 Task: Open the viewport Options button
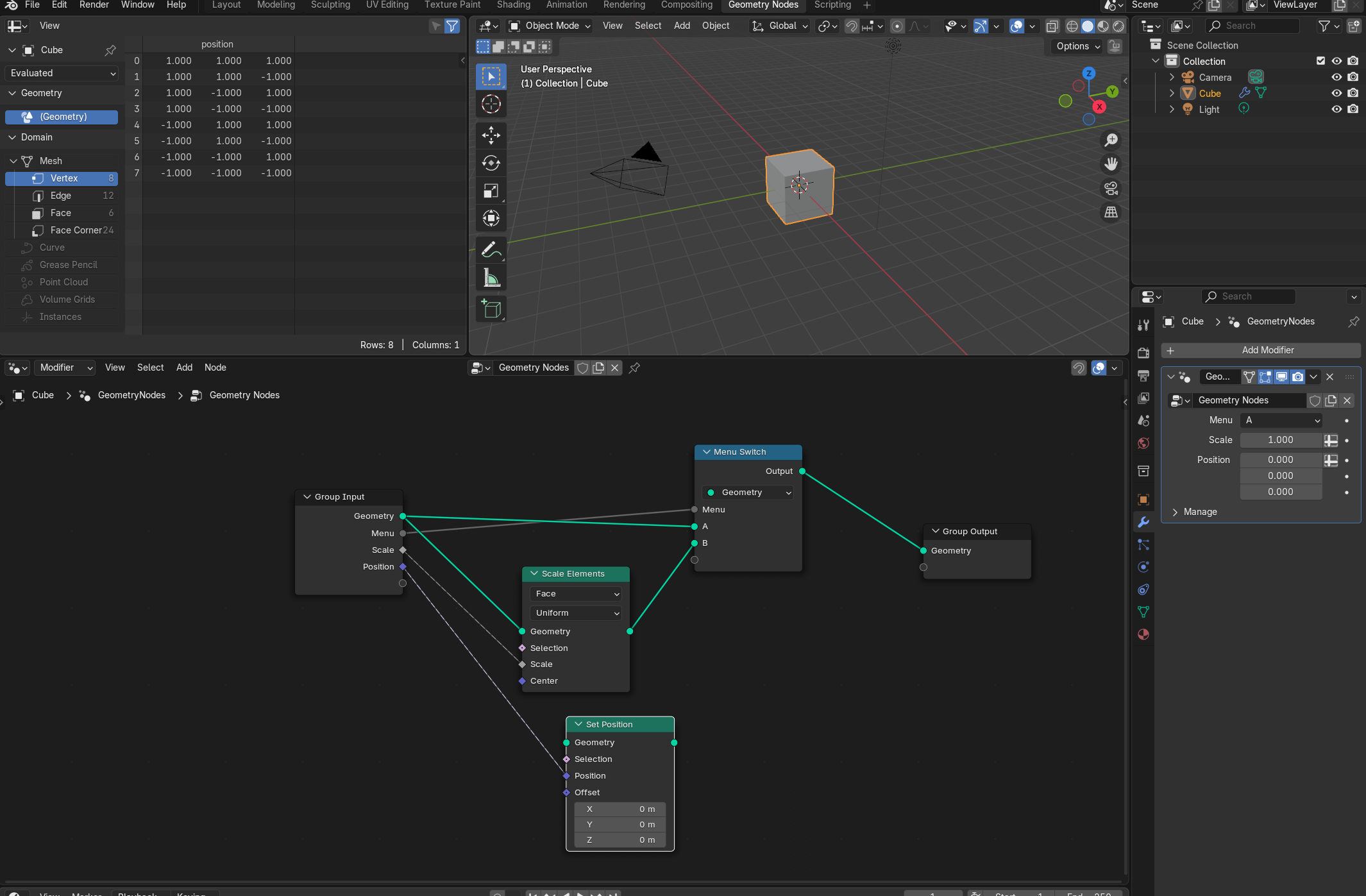1078,46
